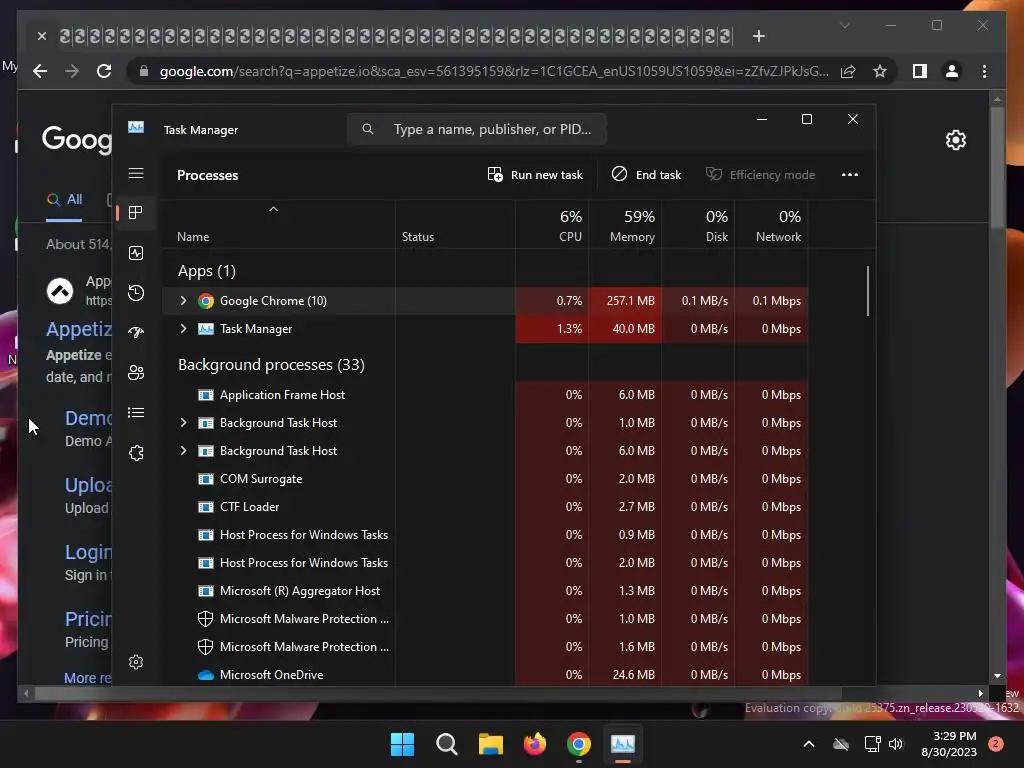Select the All search tab in Google
1024x768 pixels.
click(64, 200)
